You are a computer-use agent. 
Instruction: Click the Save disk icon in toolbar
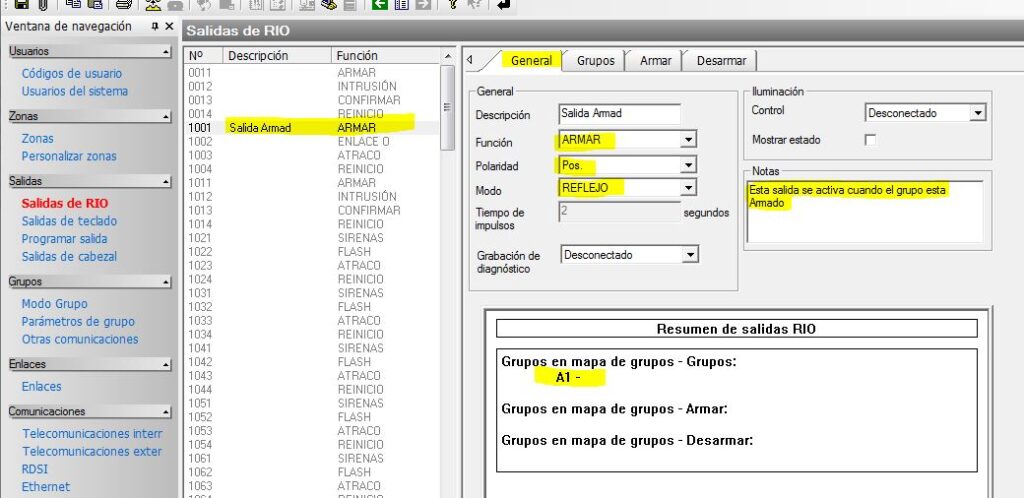[22, 5]
